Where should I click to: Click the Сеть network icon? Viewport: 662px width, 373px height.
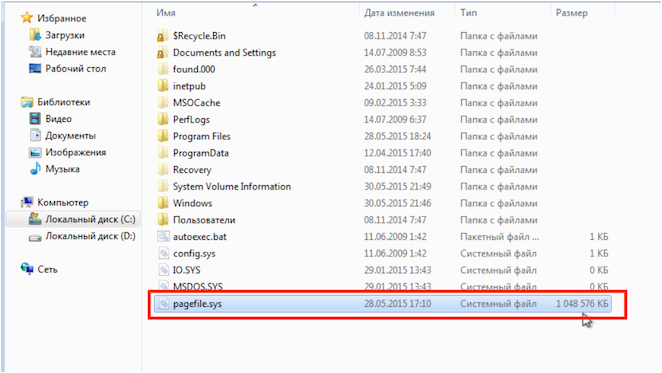(x=27, y=269)
